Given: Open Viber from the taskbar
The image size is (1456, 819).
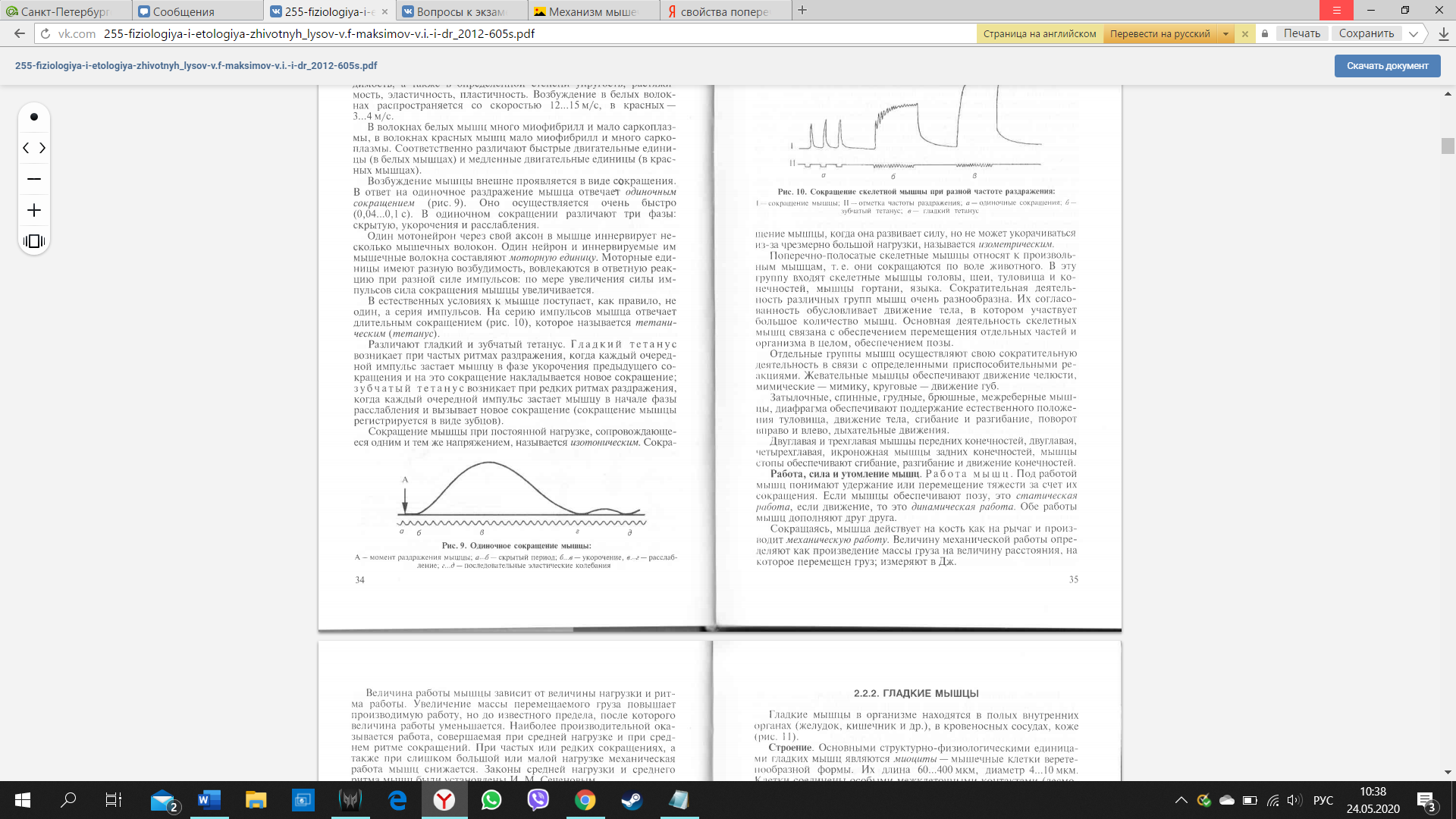Looking at the screenshot, I should [x=538, y=800].
